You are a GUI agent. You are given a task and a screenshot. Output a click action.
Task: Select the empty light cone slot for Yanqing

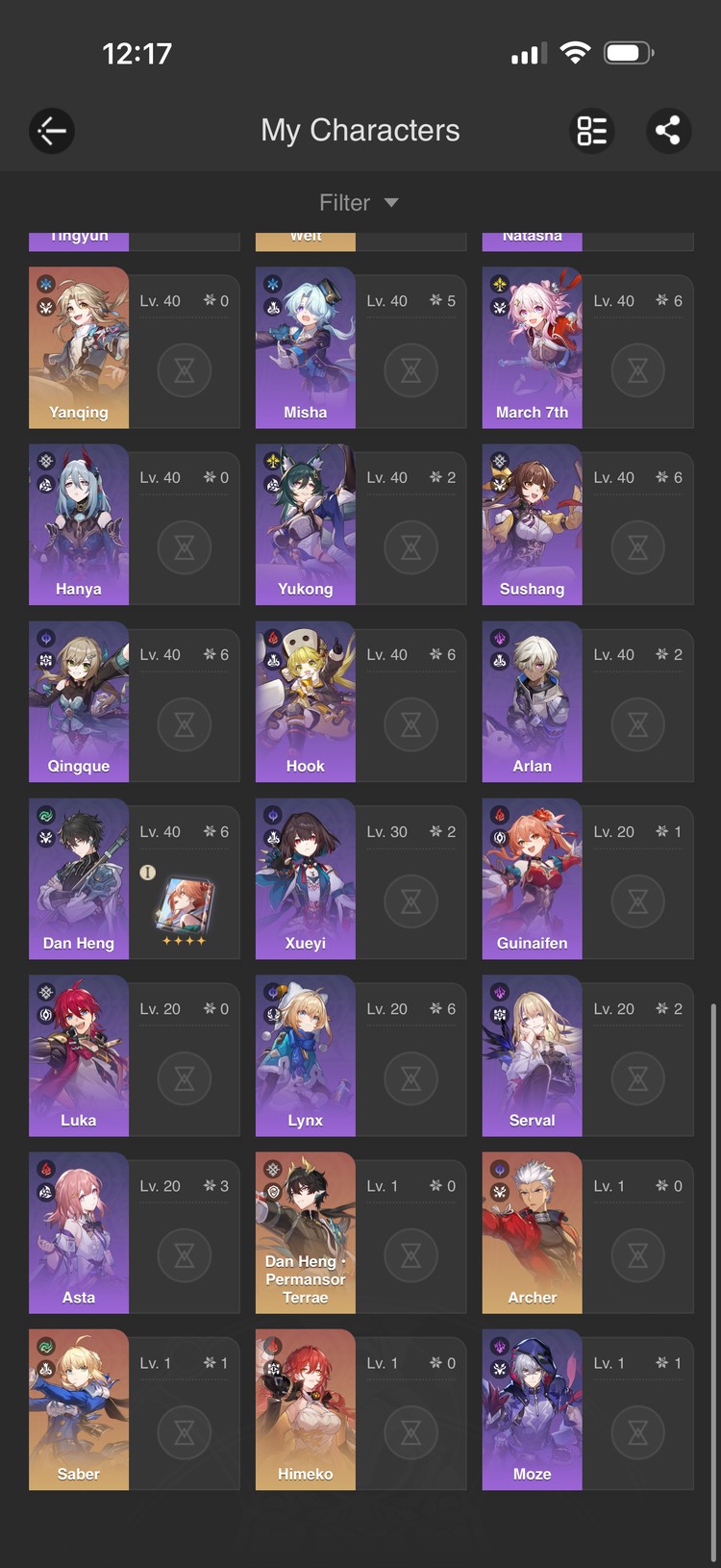pos(185,370)
